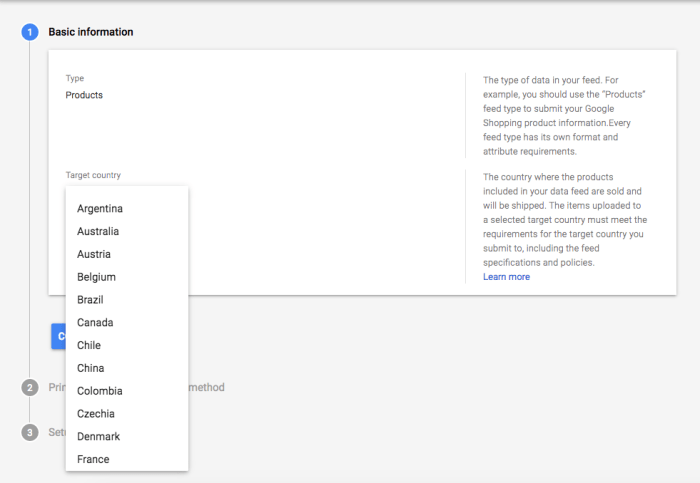The image size is (700, 483).
Task: Choose Colombia from the country list
Action: pos(99,391)
